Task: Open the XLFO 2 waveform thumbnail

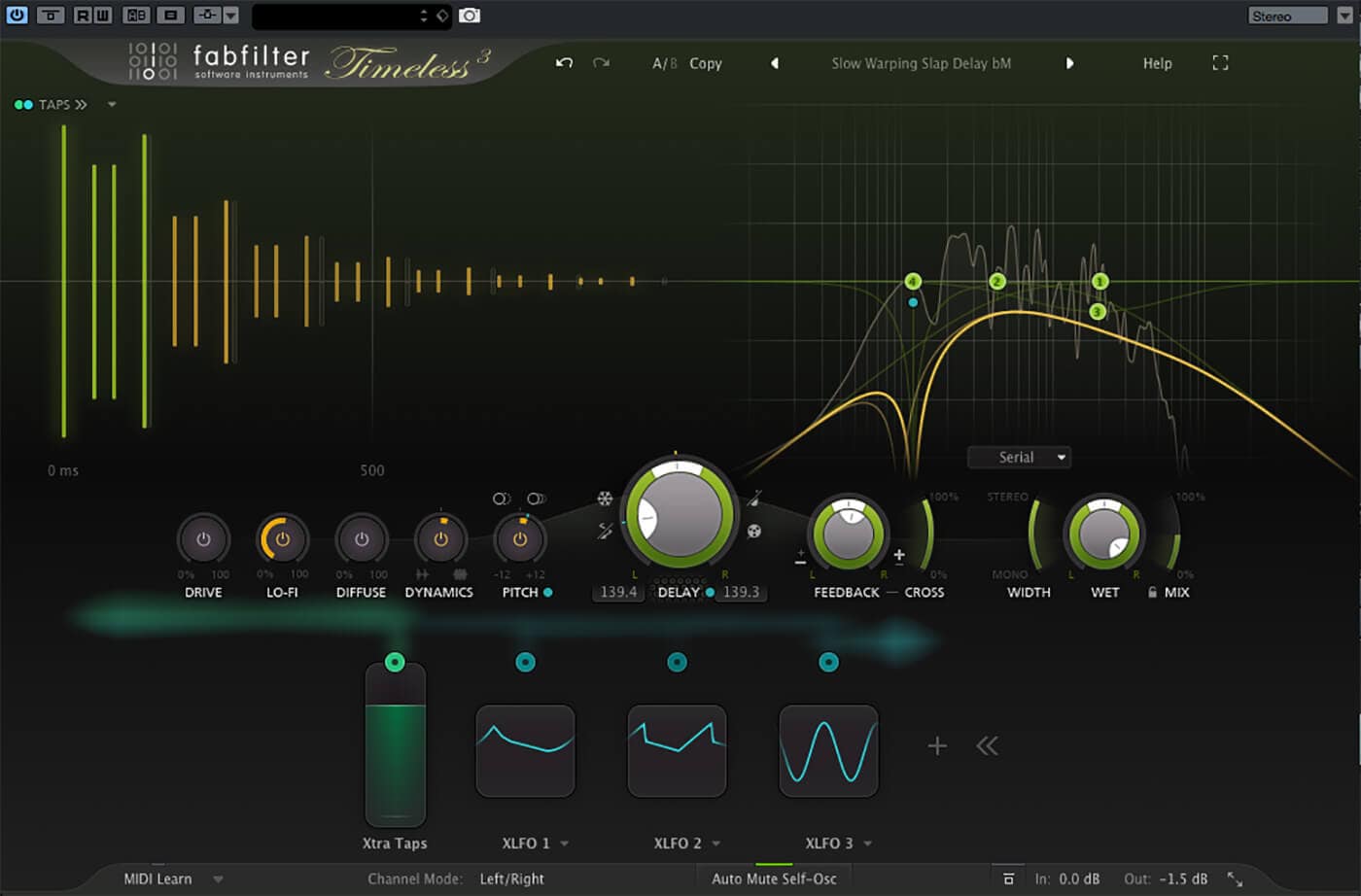Action: pyautogui.click(x=677, y=751)
